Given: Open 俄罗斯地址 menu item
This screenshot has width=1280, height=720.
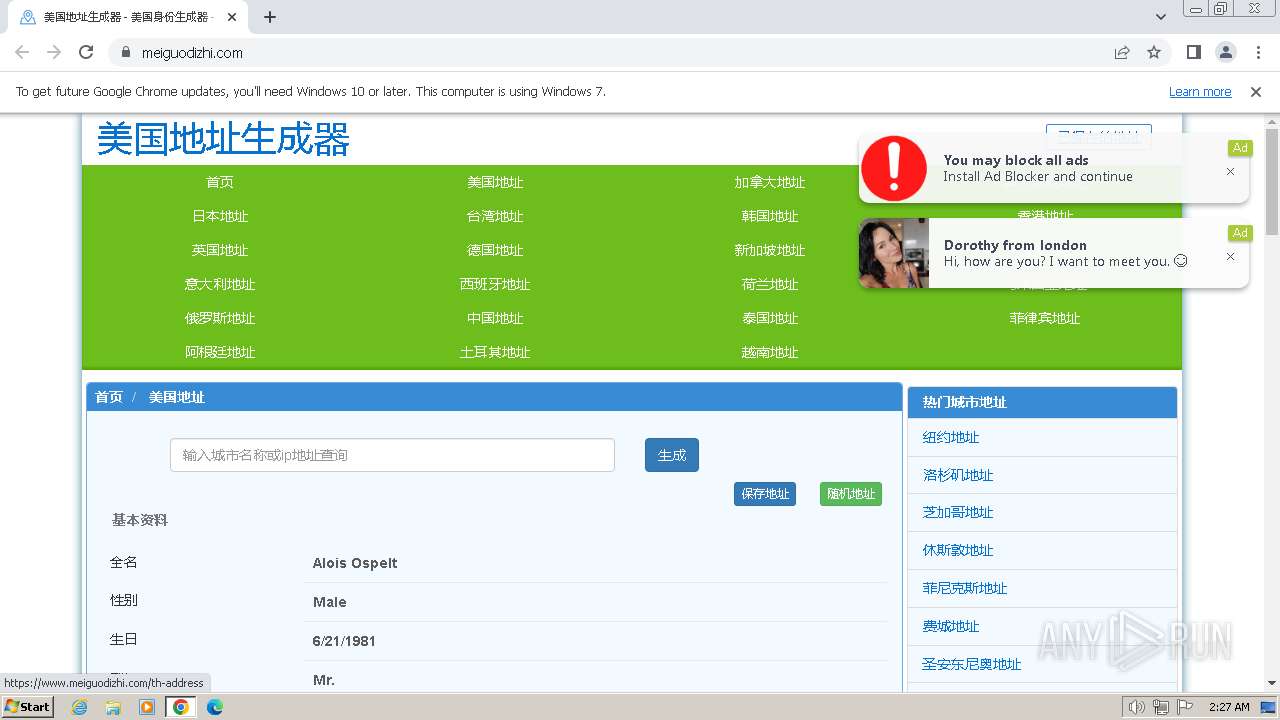Looking at the screenshot, I should pyautogui.click(x=220, y=318).
